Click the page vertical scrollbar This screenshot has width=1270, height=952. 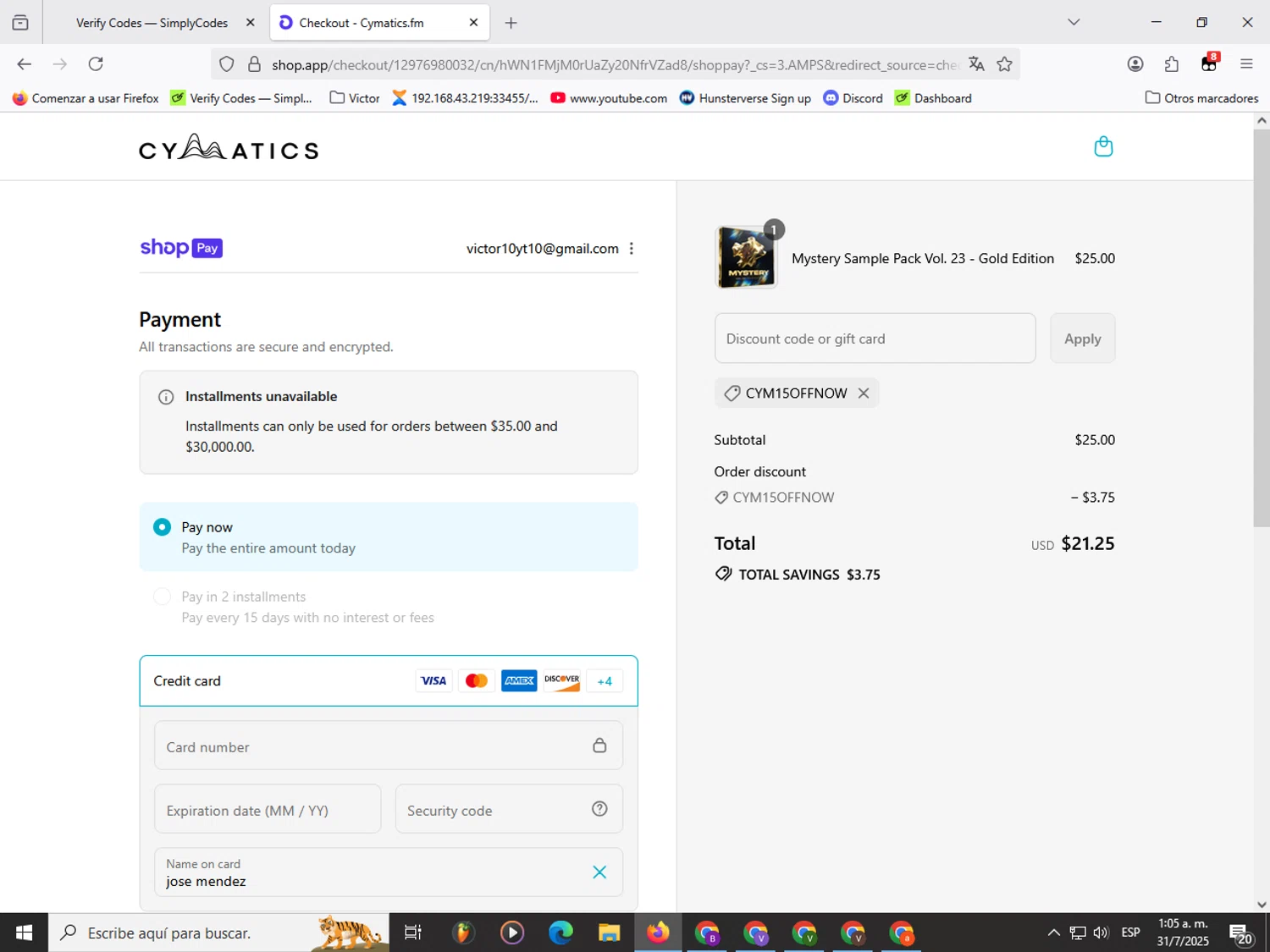[x=1262, y=328]
